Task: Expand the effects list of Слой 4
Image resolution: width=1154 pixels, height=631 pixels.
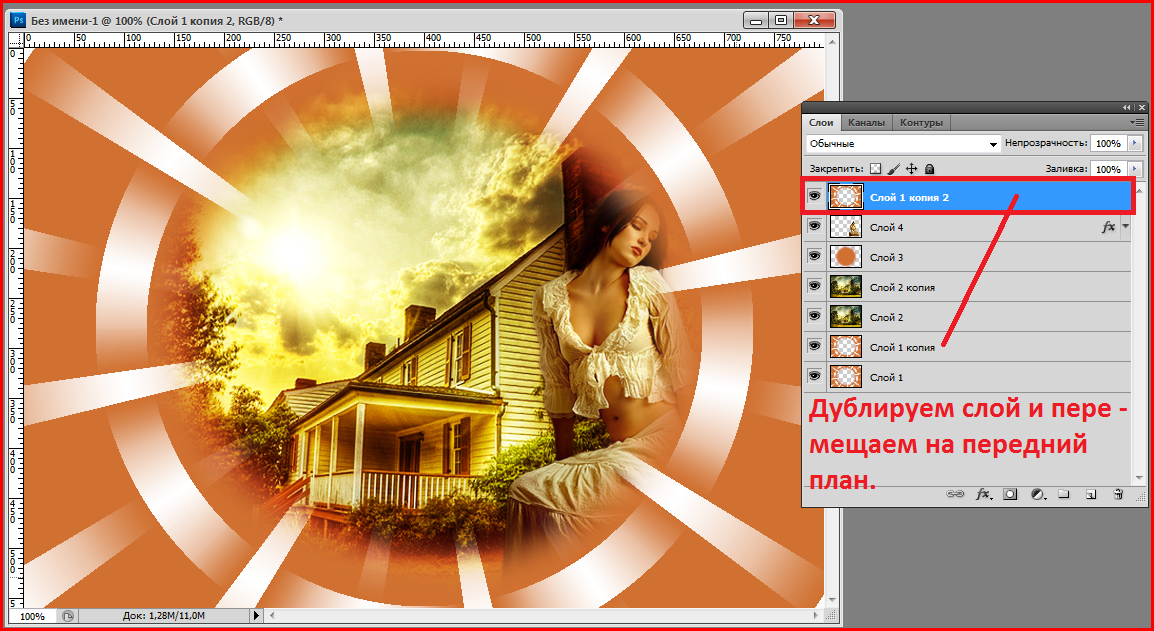Action: (x=1125, y=228)
